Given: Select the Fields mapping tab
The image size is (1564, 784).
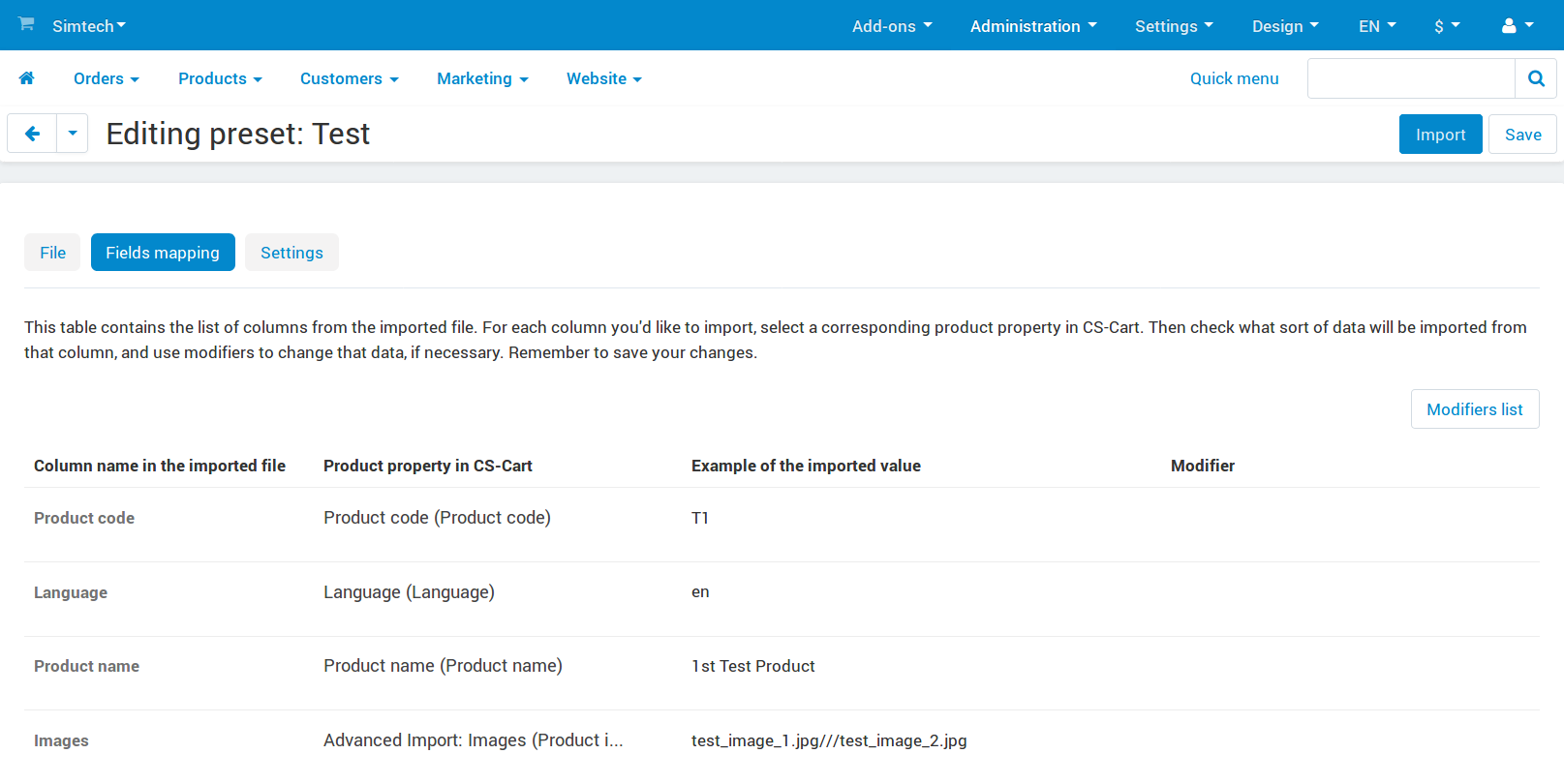Looking at the screenshot, I should [x=163, y=253].
